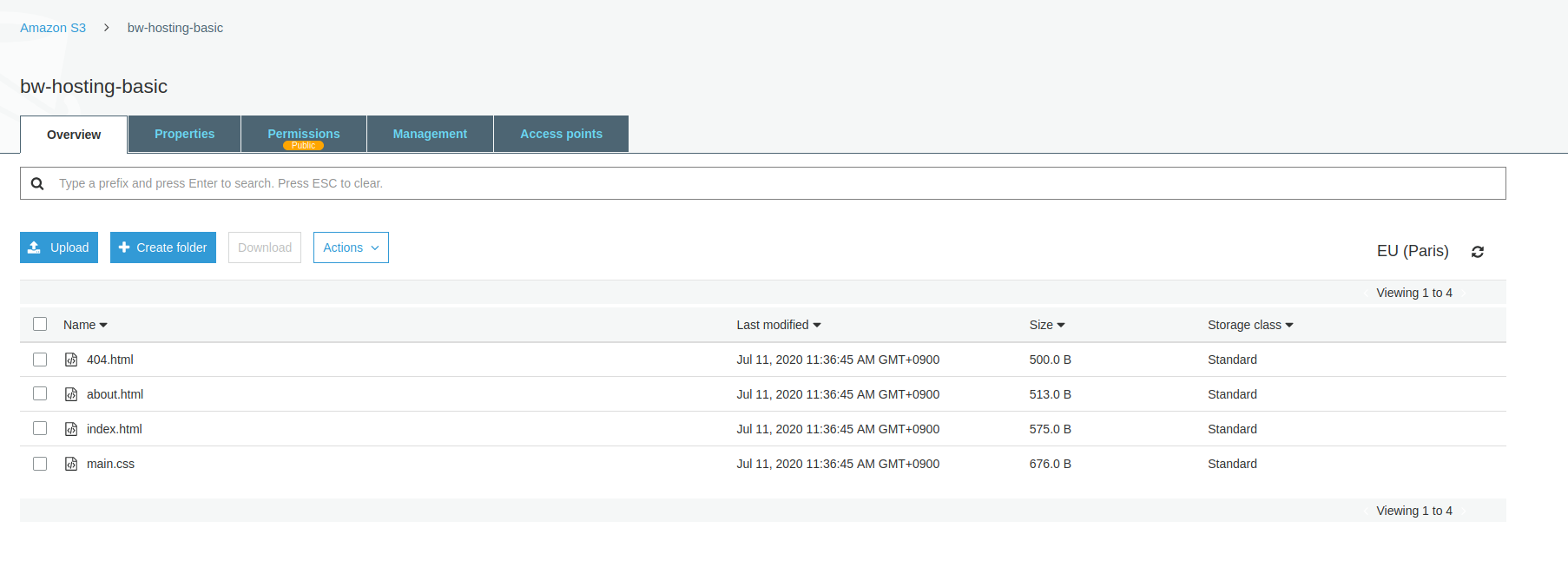The width and height of the screenshot is (1568, 561).
Task: Select the index.html row checkbox
Action: [x=40, y=429]
